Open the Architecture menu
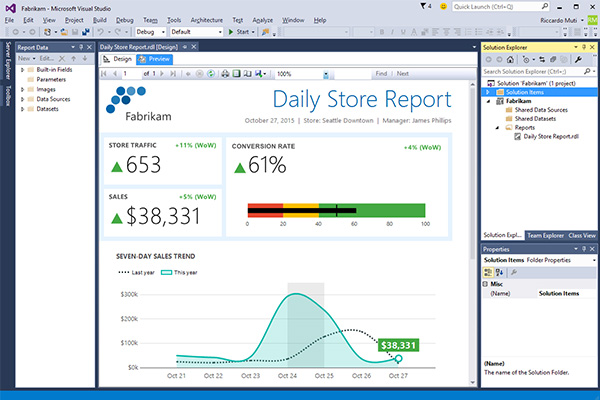The image size is (600, 400). [x=207, y=20]
